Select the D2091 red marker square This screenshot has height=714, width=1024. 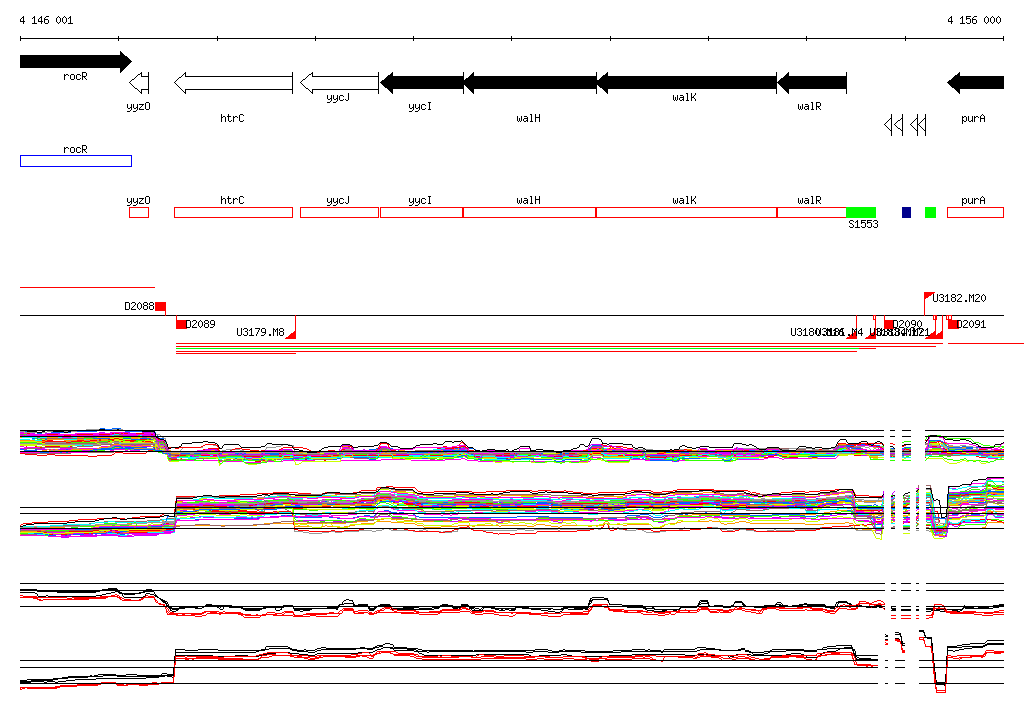pos(953,324)
